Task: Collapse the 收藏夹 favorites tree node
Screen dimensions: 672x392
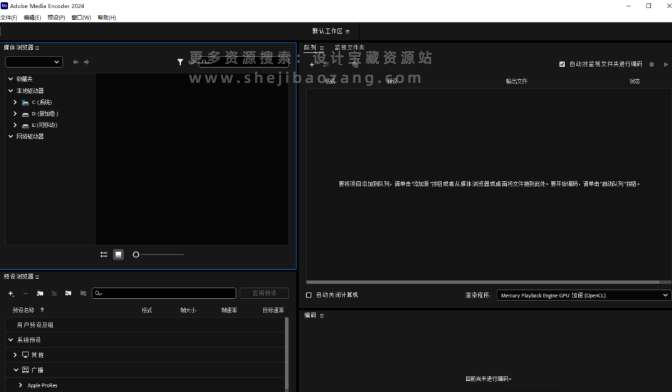Action: click(11, 79)
